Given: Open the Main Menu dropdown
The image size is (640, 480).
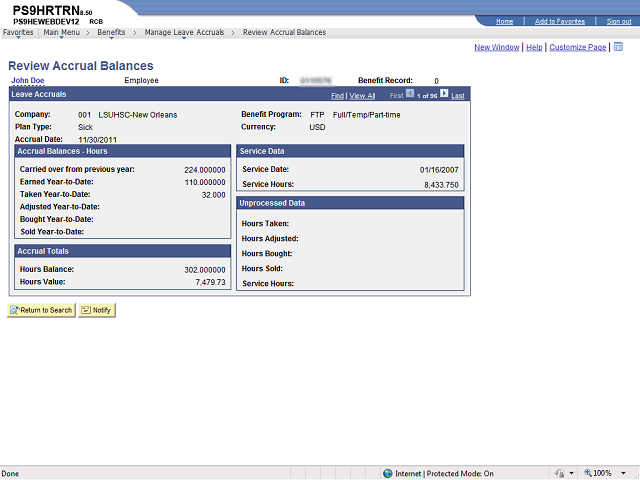Looking at the screenshot, I should (62, 32).
